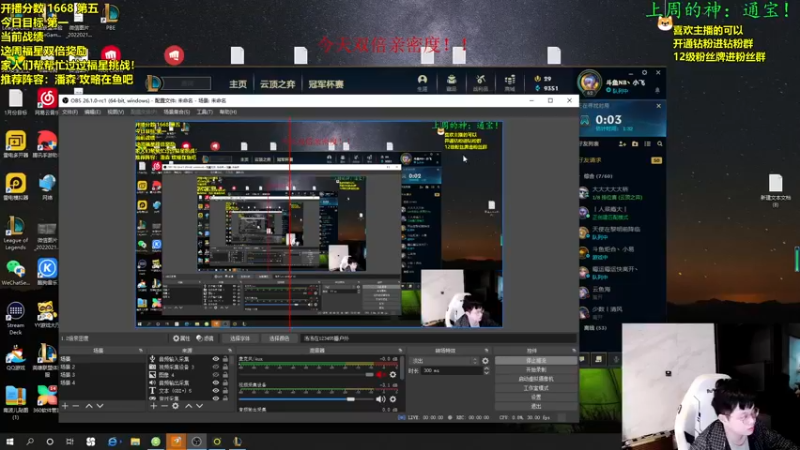Open League client profile icon in top bar
Screen dimensions: 800x450
tap(422, 82)
